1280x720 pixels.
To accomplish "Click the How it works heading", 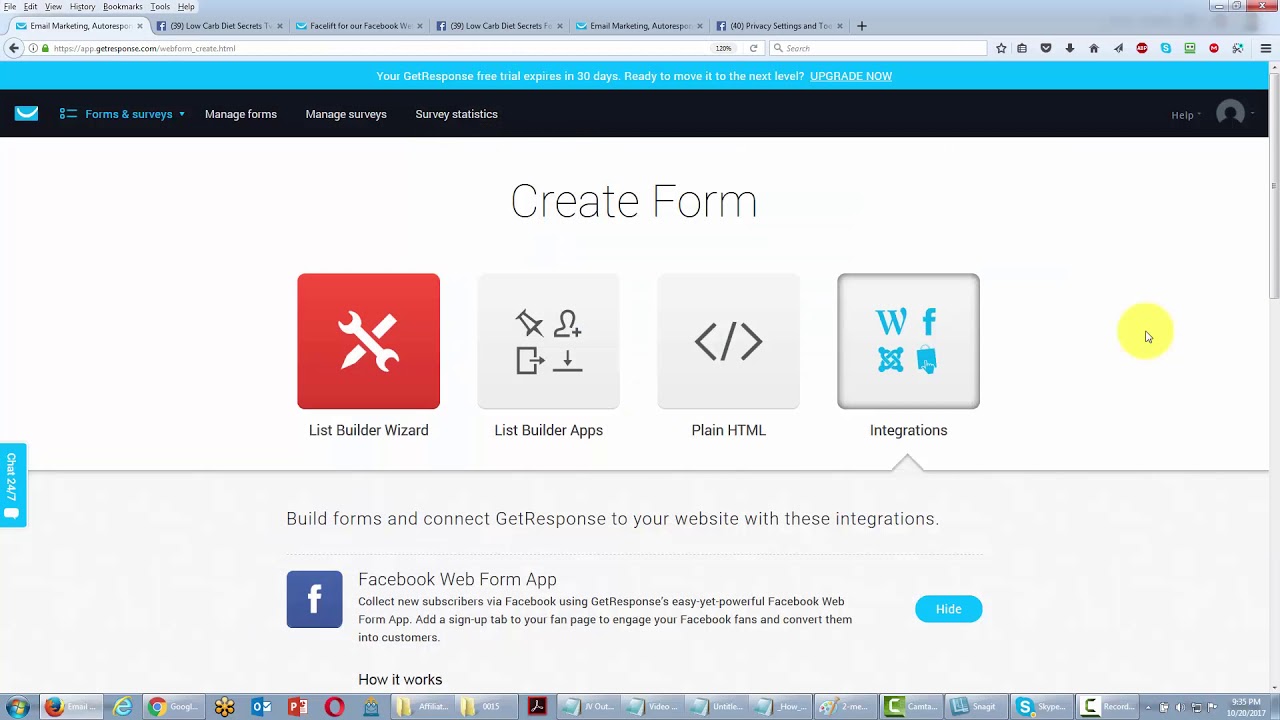I will 400,679.
